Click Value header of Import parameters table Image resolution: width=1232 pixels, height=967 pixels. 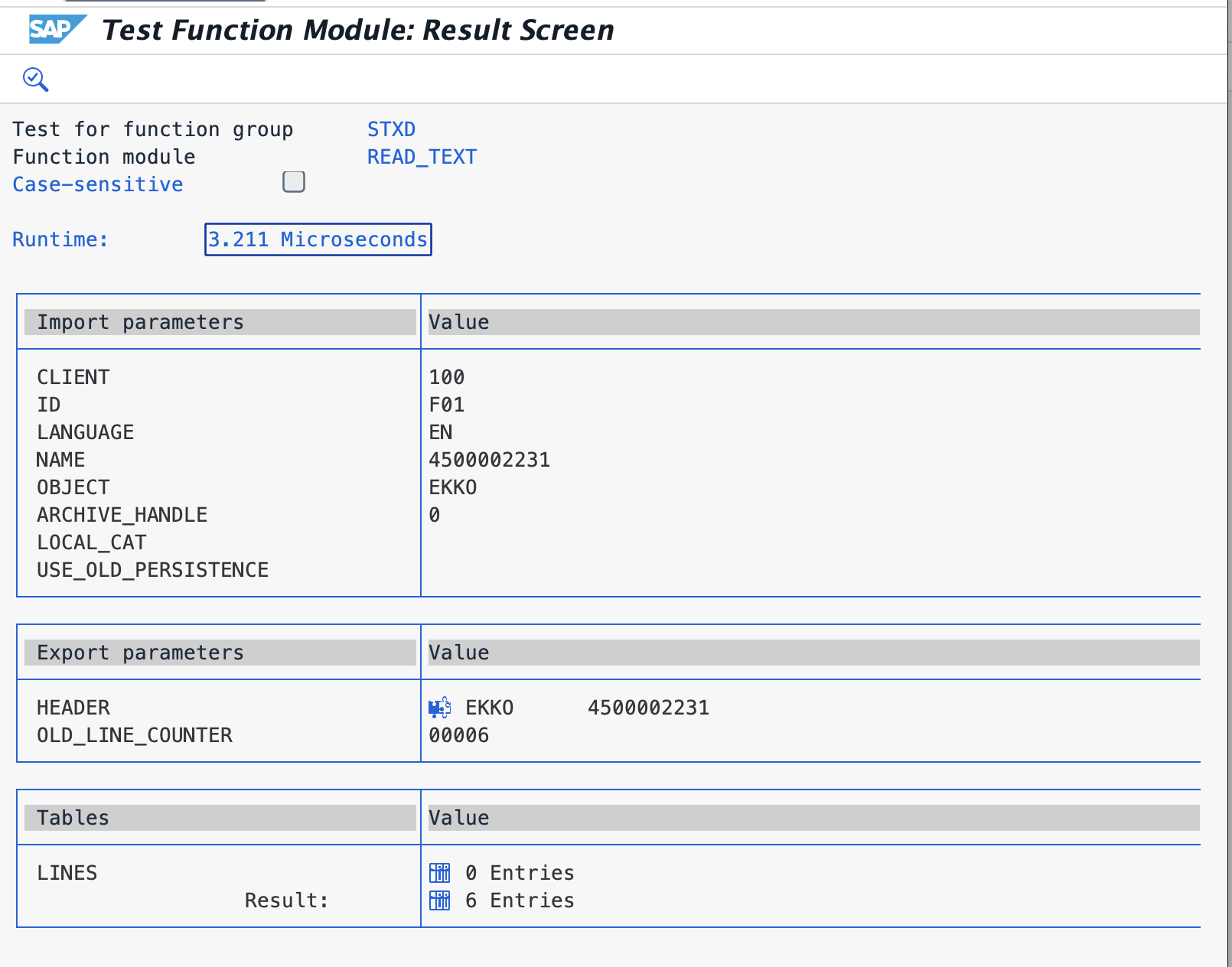coord(813,322)
